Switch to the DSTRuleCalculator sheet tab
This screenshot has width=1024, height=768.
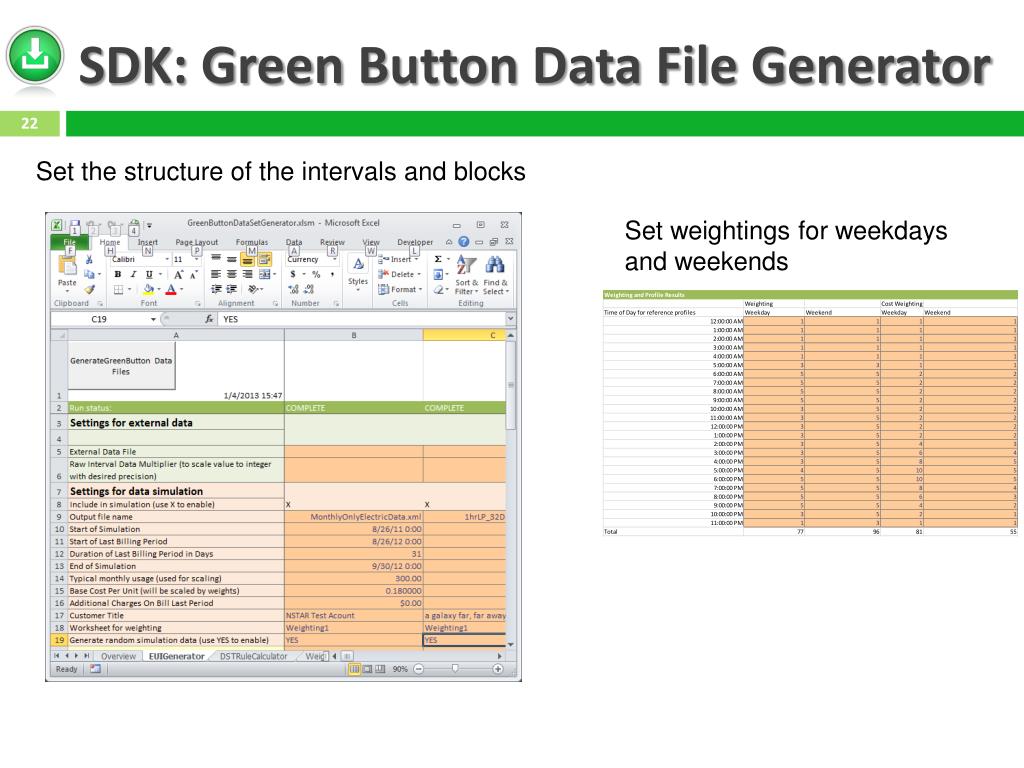coord(253,656)
